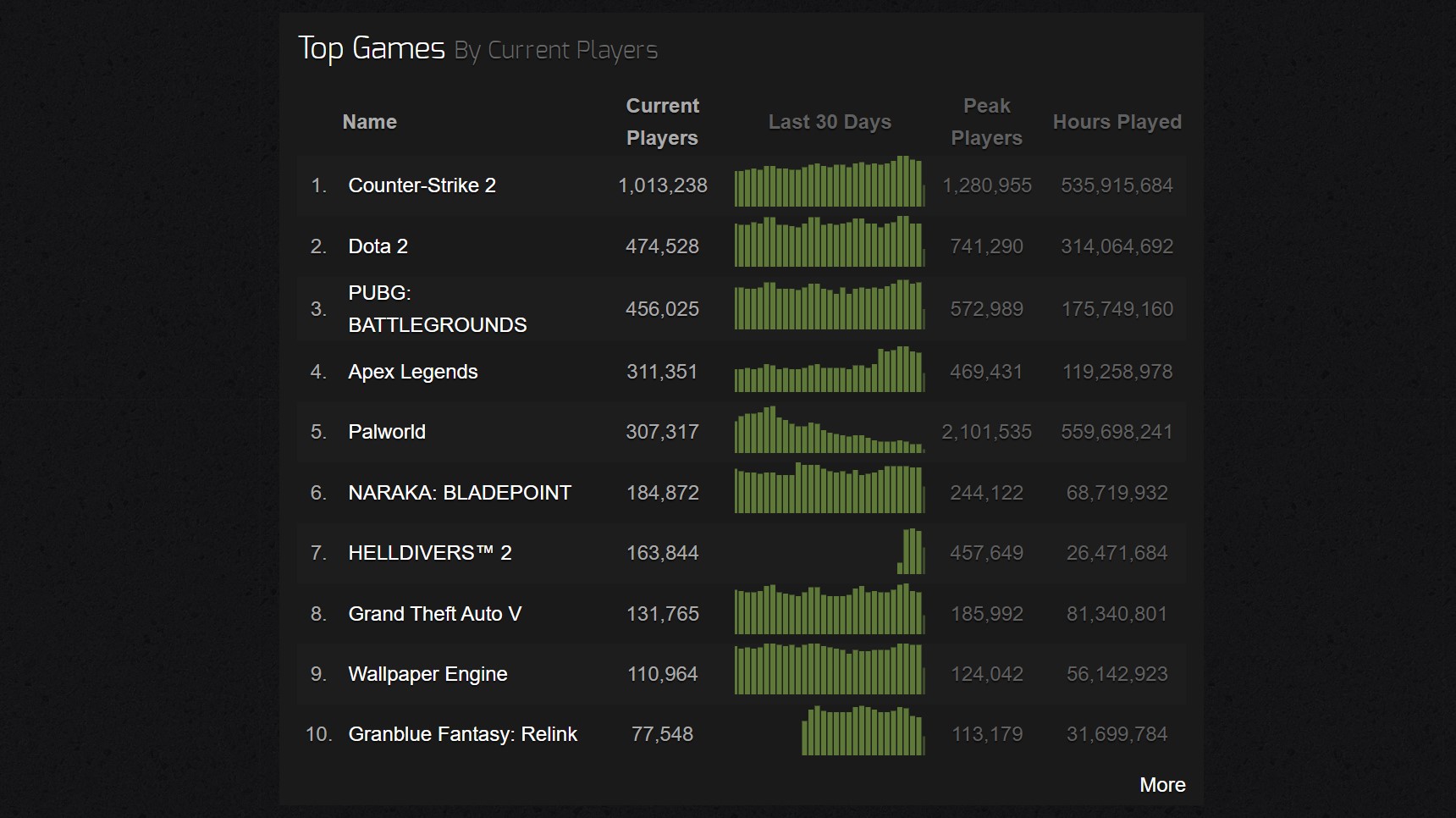
Task: Click the Name column header
Action: tap(370, 122)
